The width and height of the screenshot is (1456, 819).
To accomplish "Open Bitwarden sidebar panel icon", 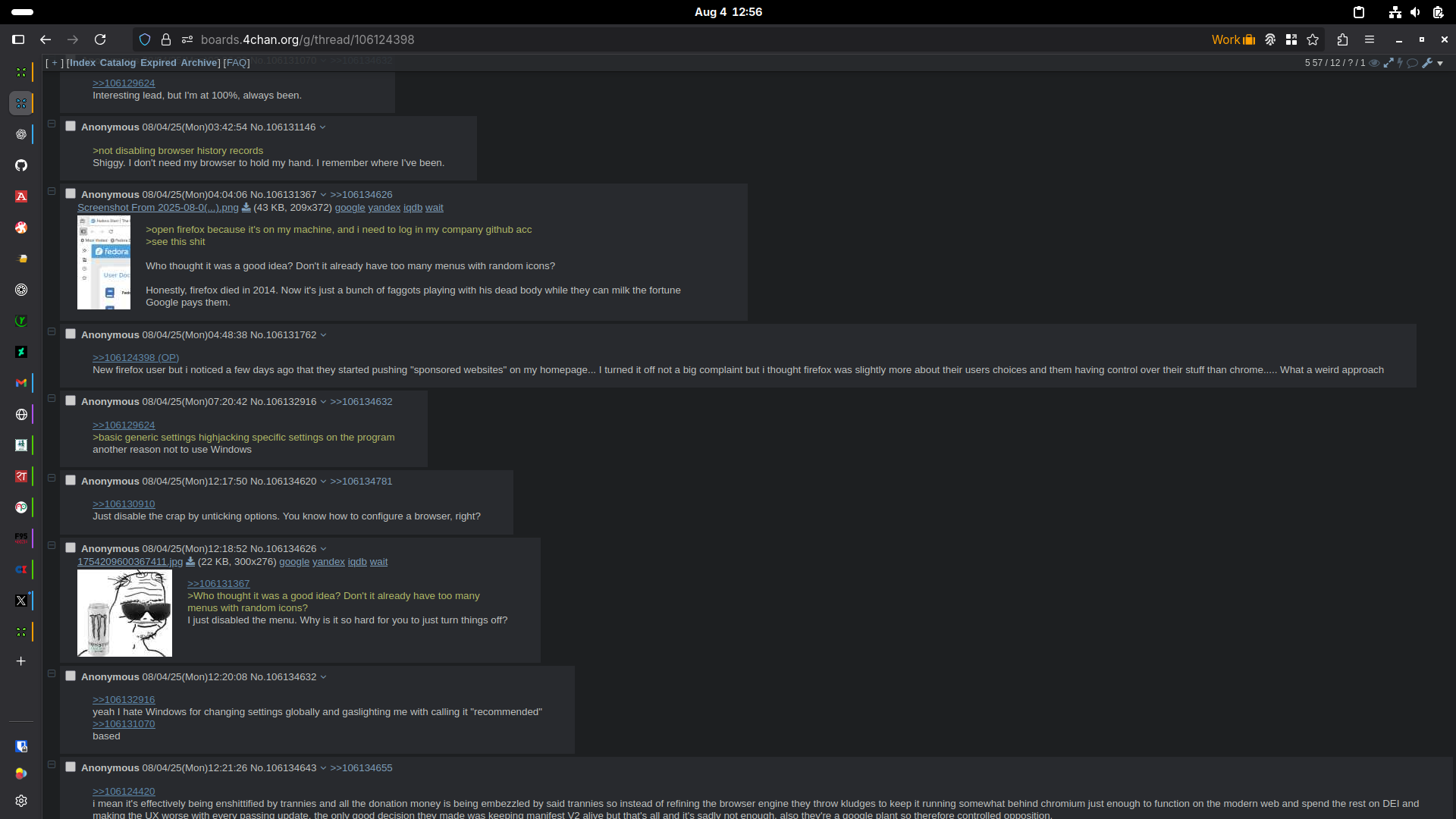I will 21,746.
